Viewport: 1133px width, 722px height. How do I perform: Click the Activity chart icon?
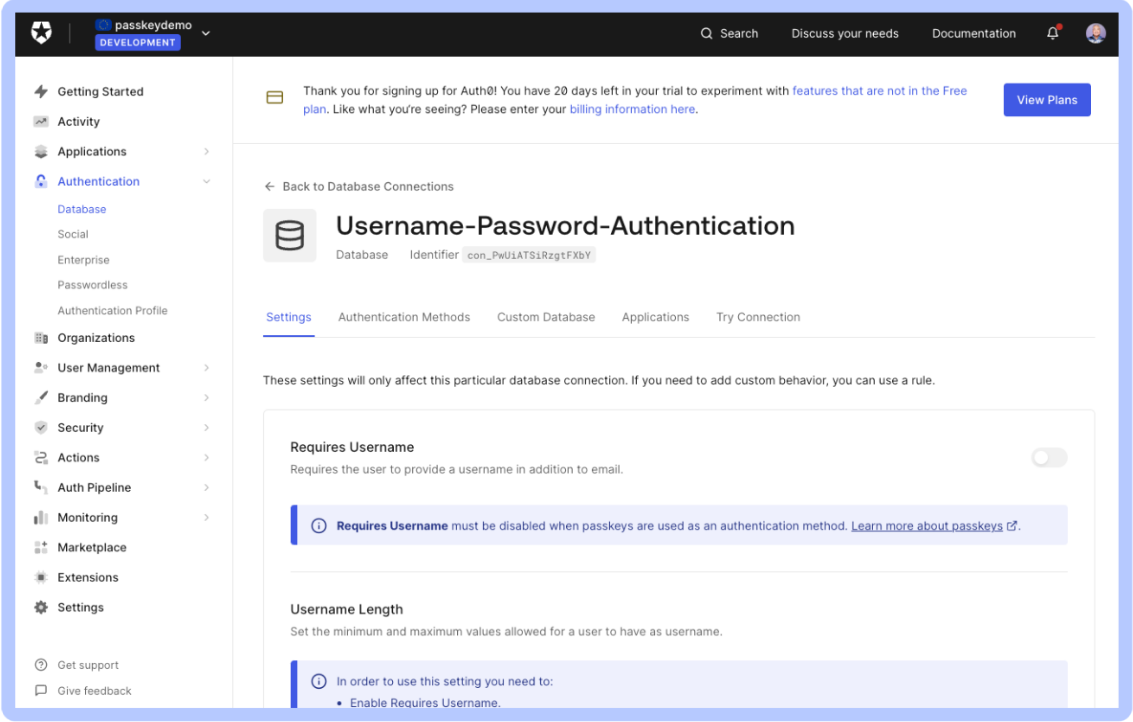(41, 121)
